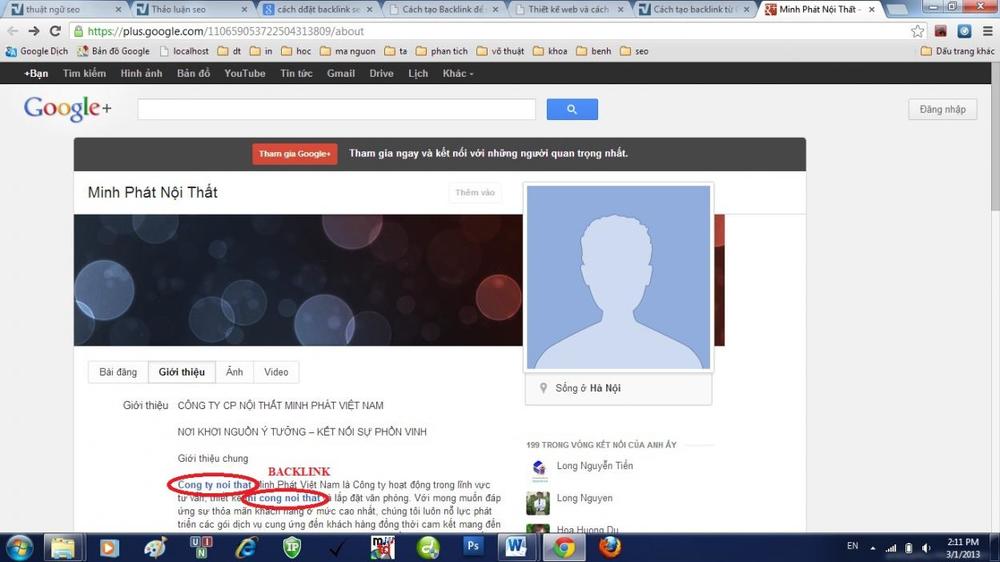Open Internet Explorer from the taskbar
Screen dimensions: 1000x562
pyautogui.click(x=246, y=547)
